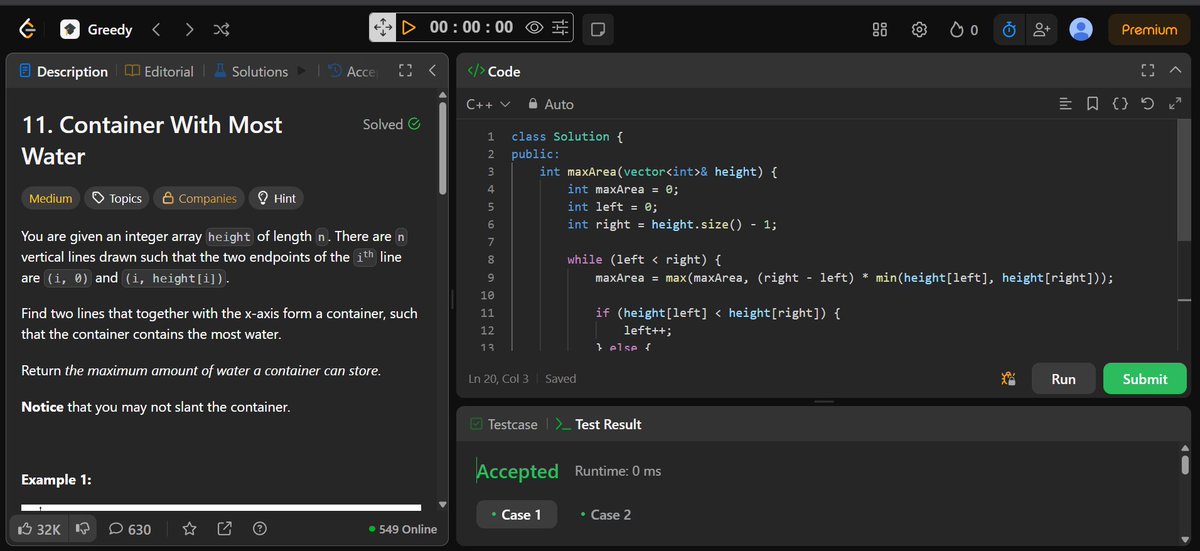1200x551 pixels.
Task: Click the Medium difficulty tag
Action: [x=50, y=198]
